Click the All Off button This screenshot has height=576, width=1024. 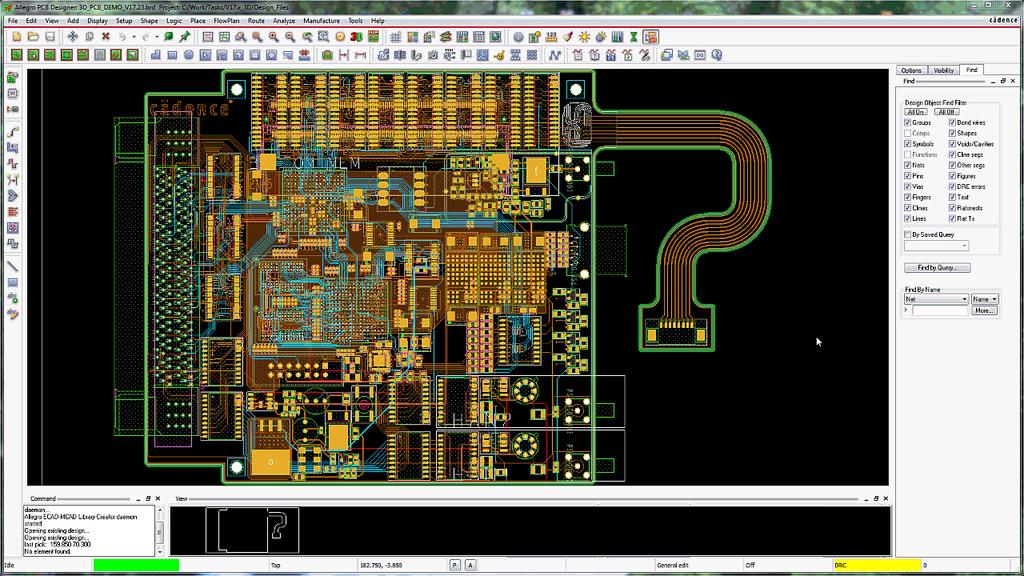click(x=946, y=112)
